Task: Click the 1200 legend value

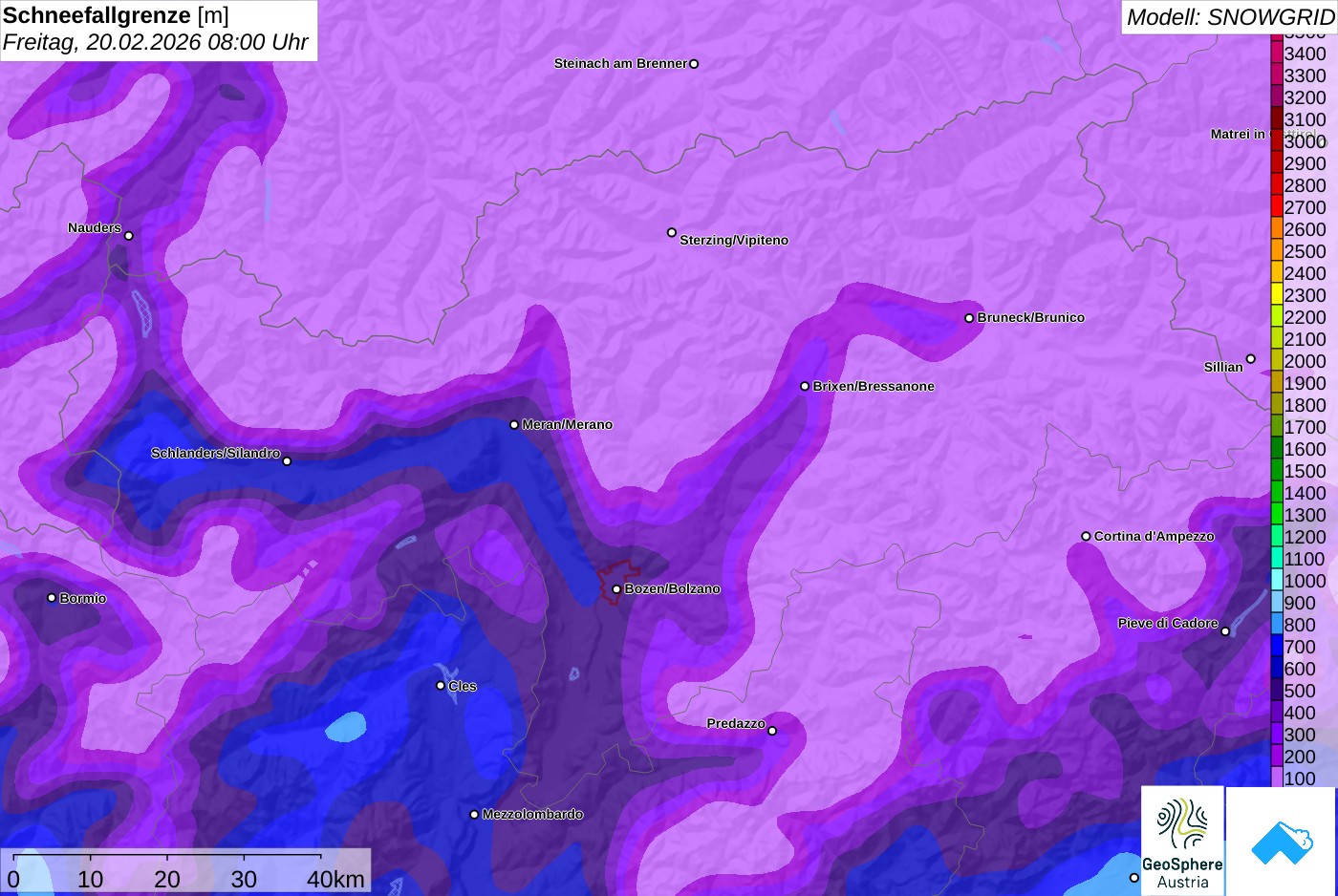Action: point(1305,537)
